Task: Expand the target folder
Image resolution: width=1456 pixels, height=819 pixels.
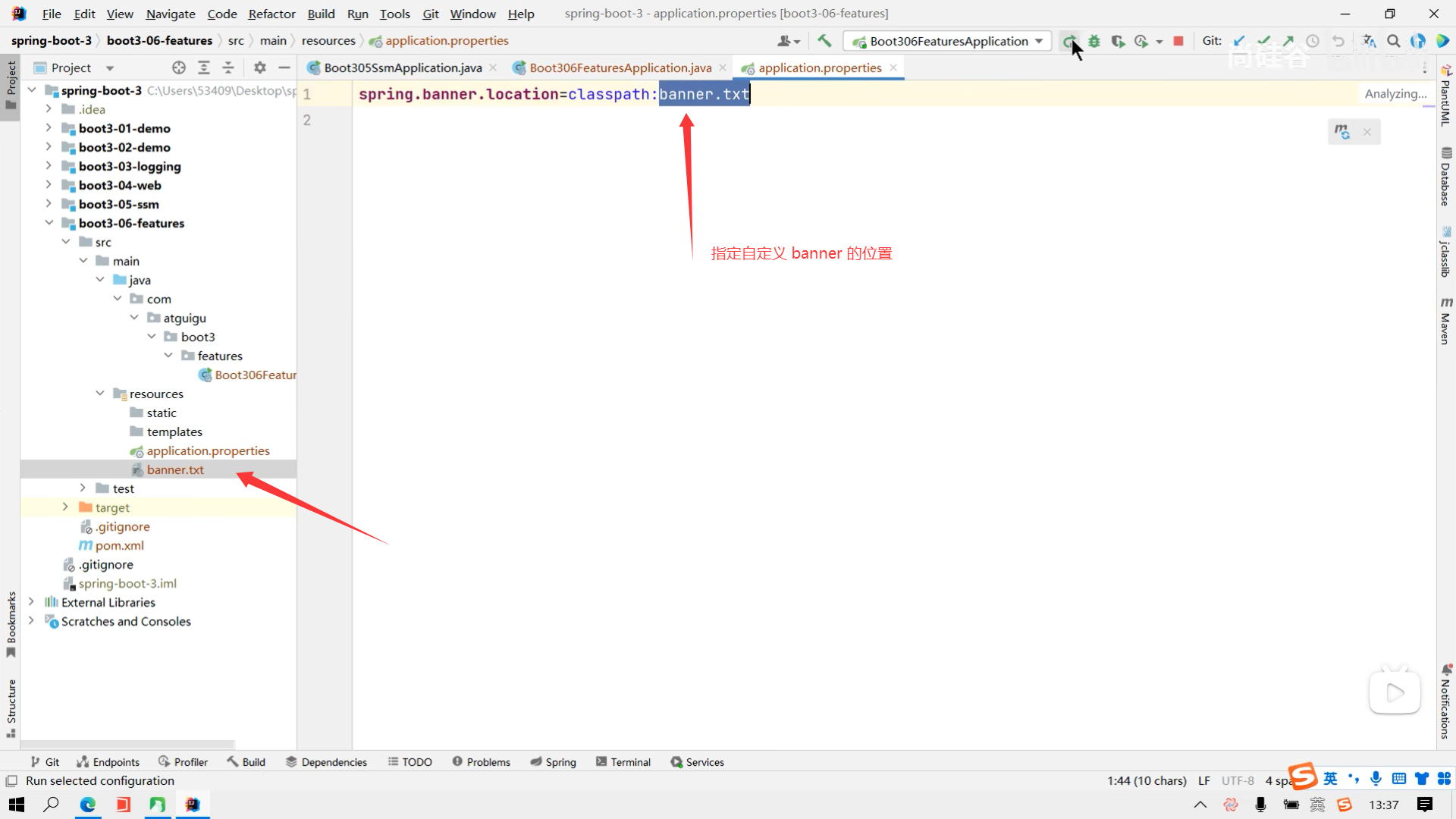Action: 65,507
